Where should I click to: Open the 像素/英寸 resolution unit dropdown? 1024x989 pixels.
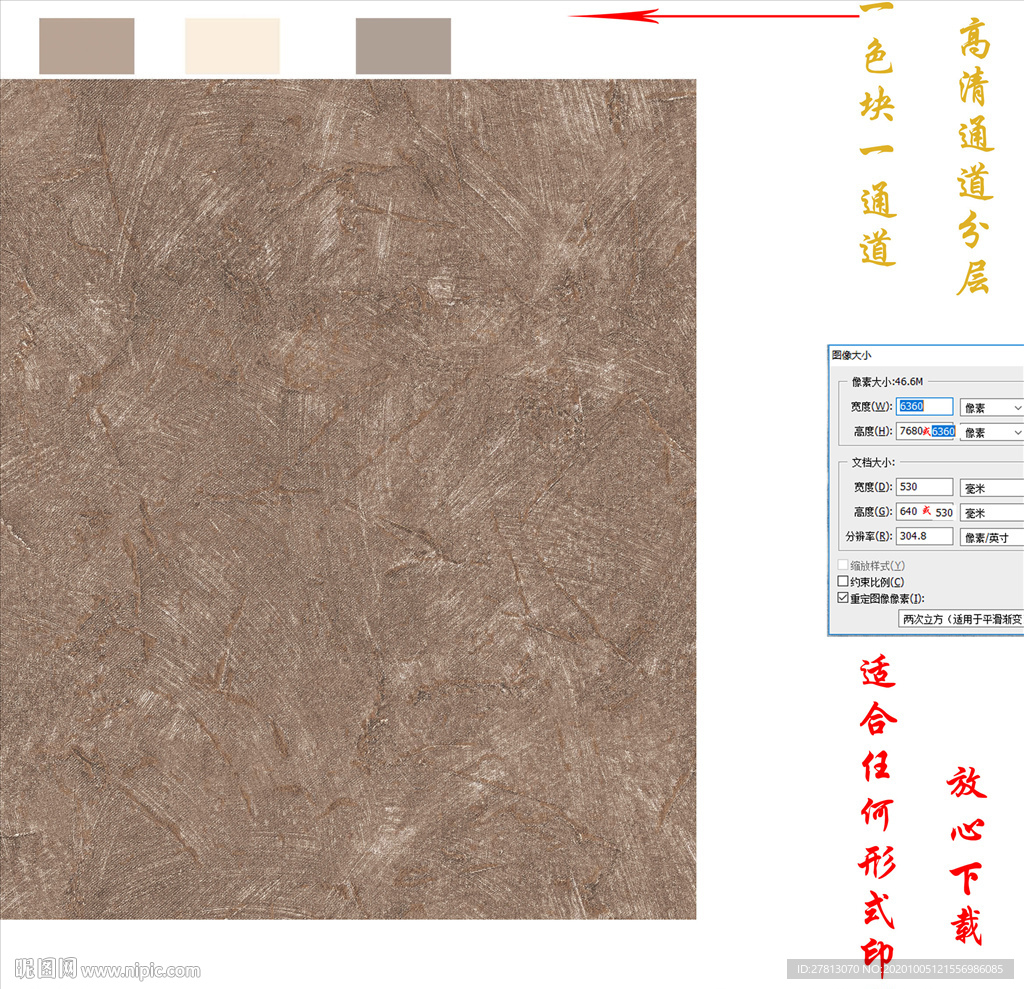991,538
